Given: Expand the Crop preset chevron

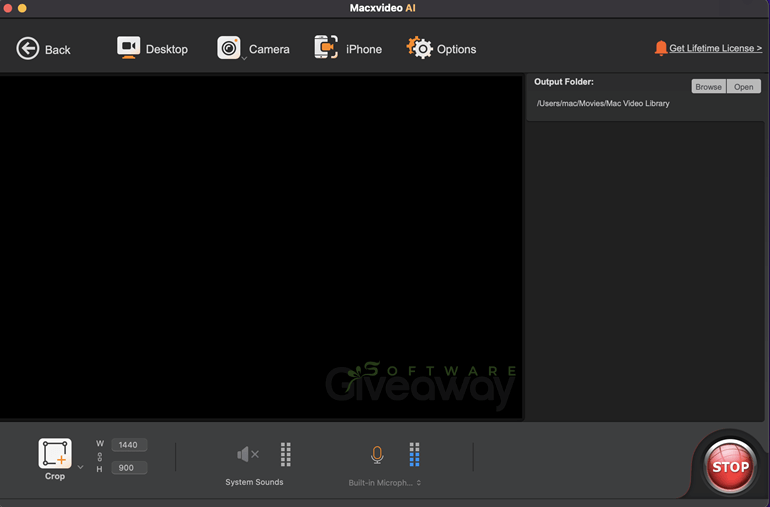Looking at the screenshot, I should click(x=81, y=467).
